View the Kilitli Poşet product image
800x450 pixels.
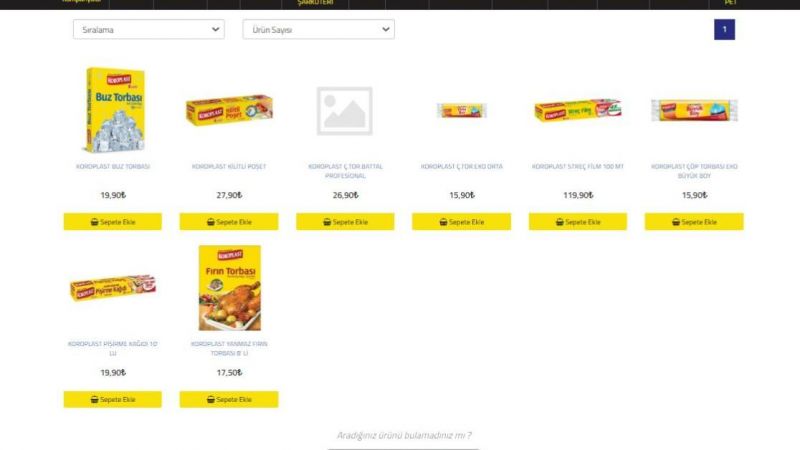[230, 110]
